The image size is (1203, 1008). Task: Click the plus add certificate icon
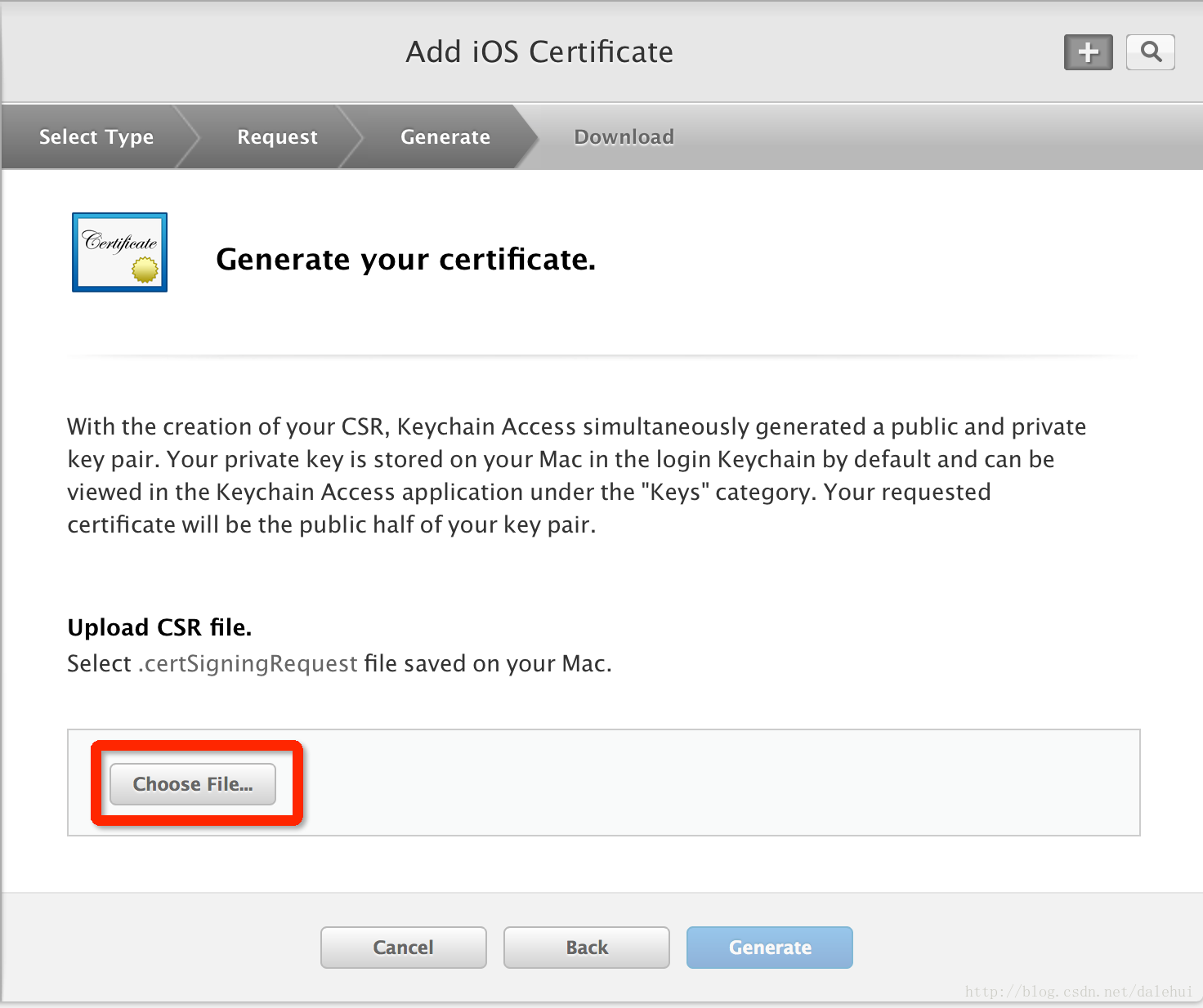point(1088,52)
